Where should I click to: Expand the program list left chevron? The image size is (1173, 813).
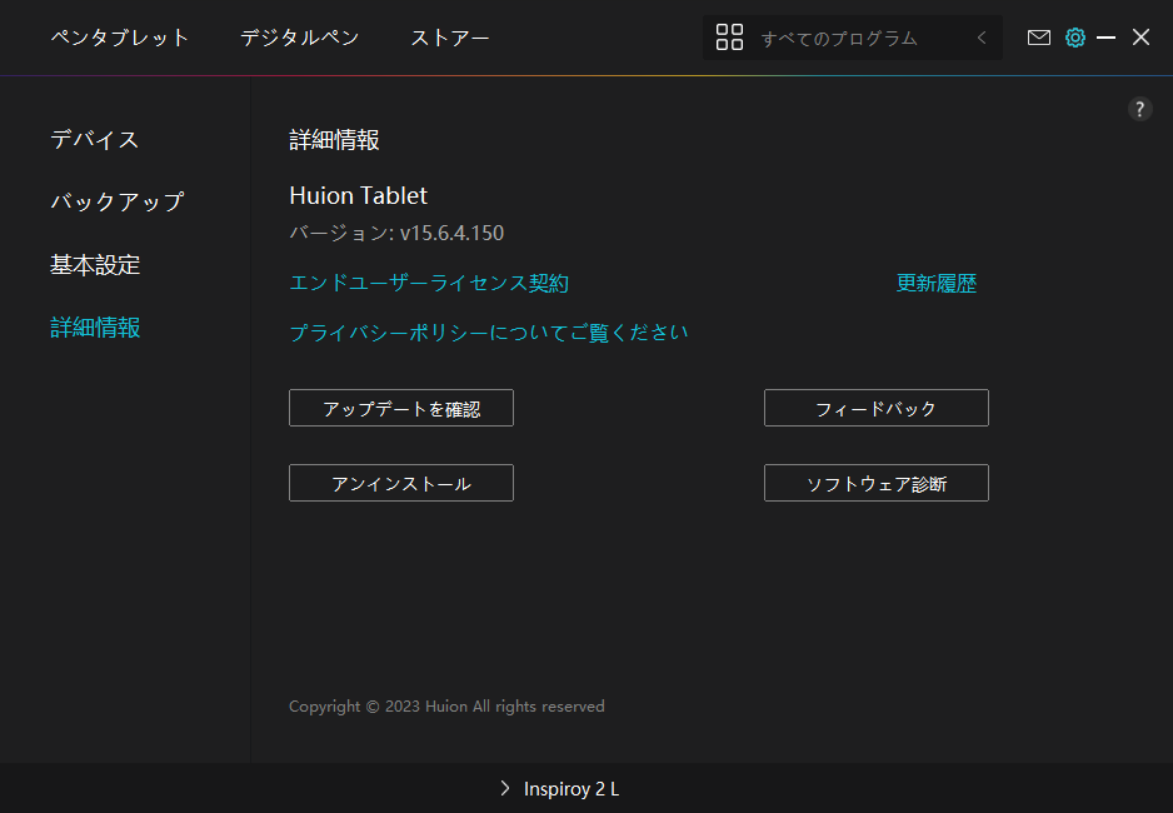coord(981,38)
